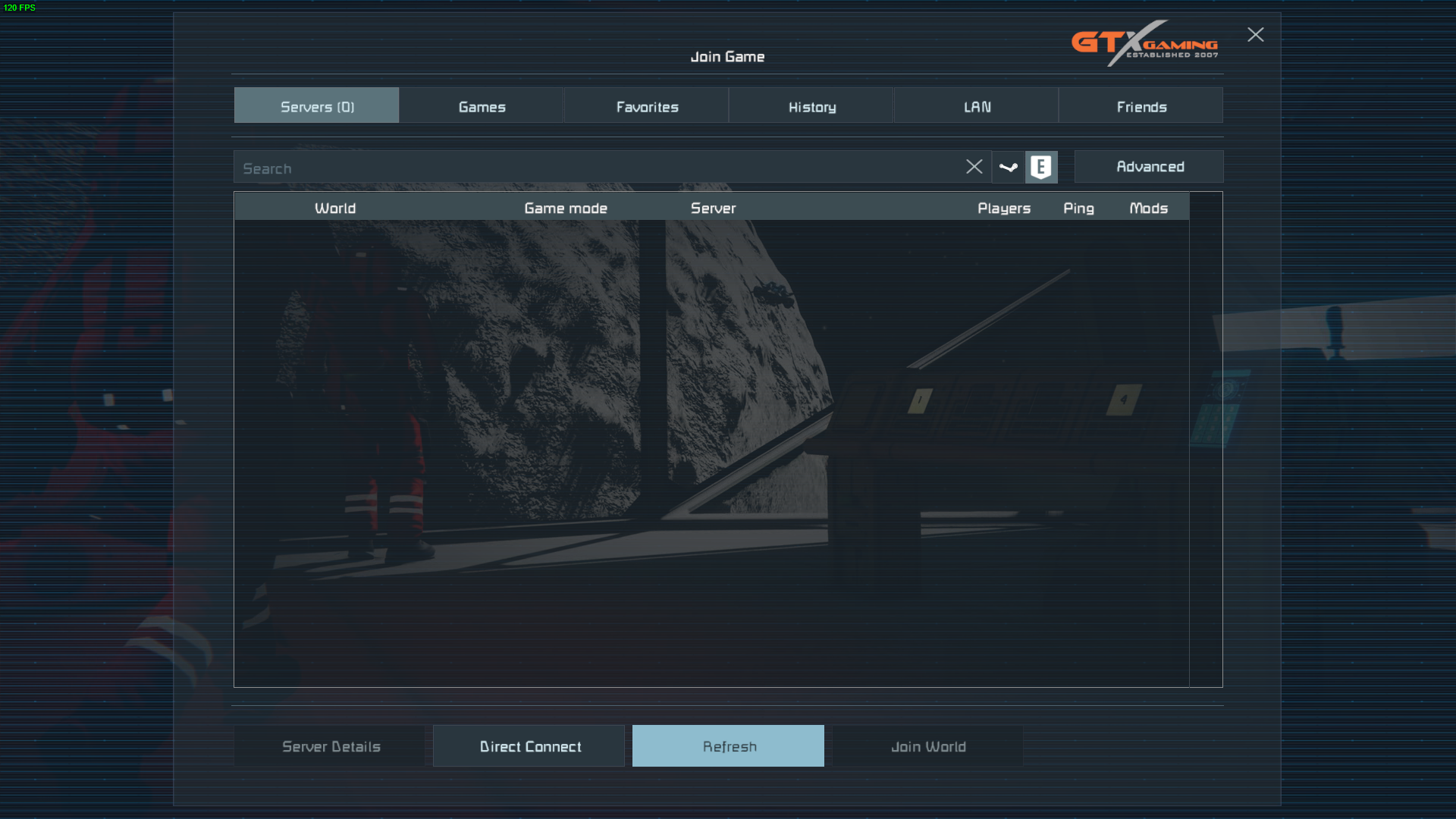Switch to the Favorites tab
1456x819 pixels.
tap(647, 107)
